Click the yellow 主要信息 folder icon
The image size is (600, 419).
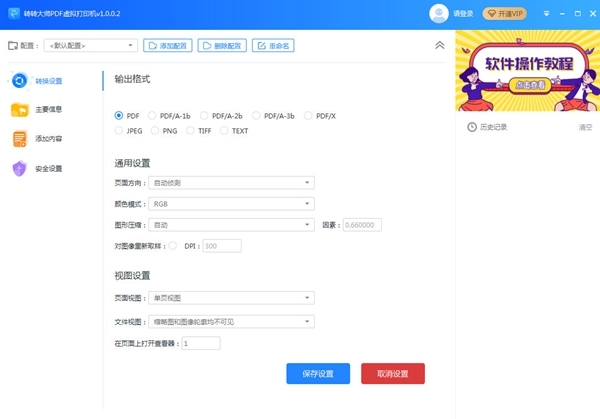(20, 110)
